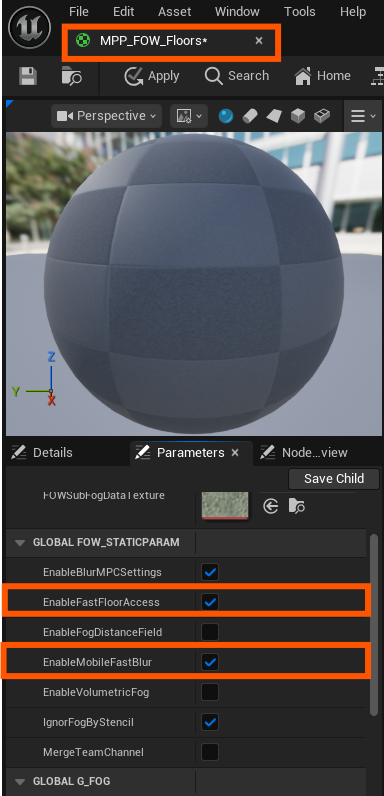Enable the EnableFogDistanceField checkbox
The width and height of the screenshot is (384, 796).
click(x=210, y=632)
